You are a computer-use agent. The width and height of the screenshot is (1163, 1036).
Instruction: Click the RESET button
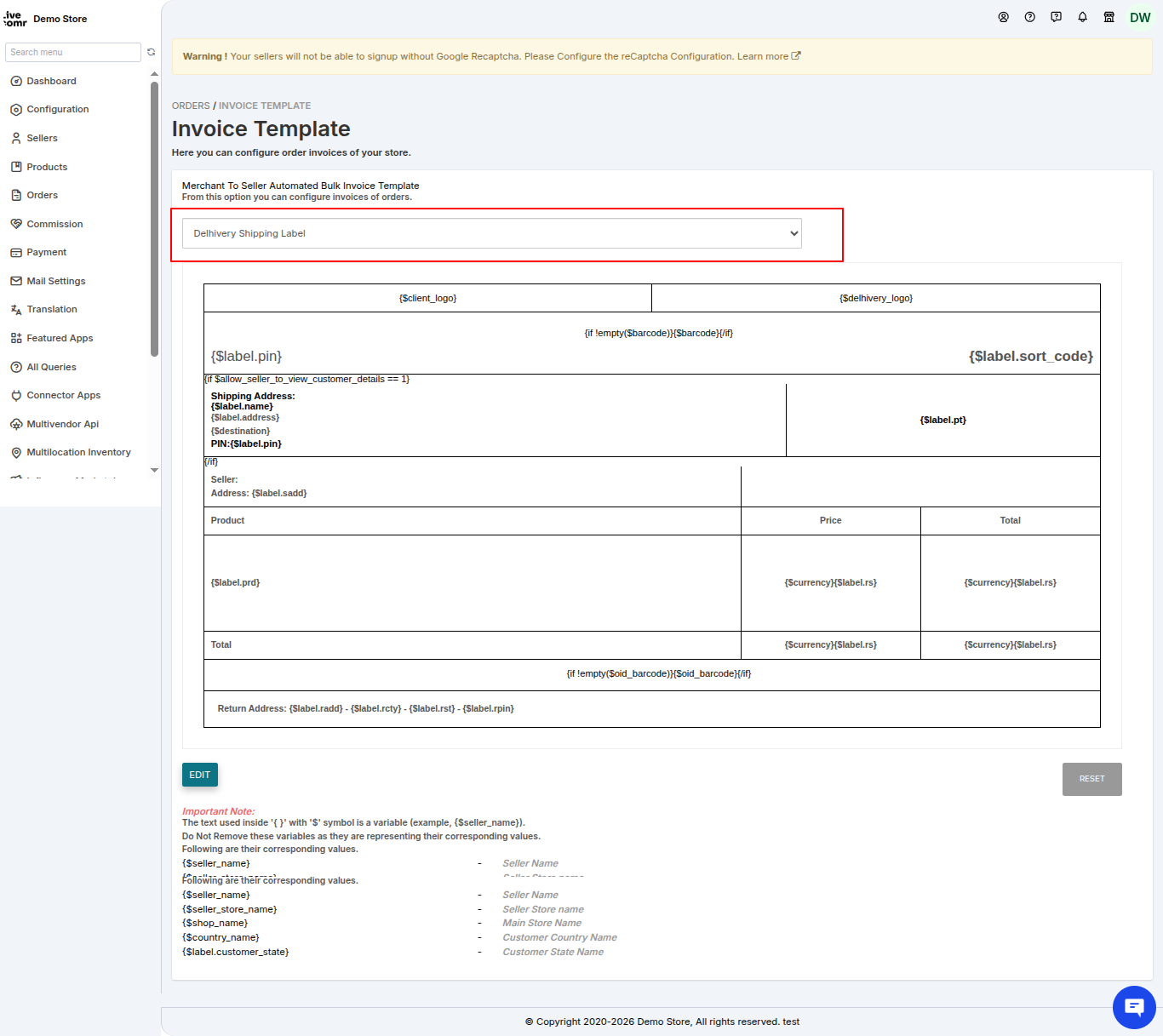1091,779
